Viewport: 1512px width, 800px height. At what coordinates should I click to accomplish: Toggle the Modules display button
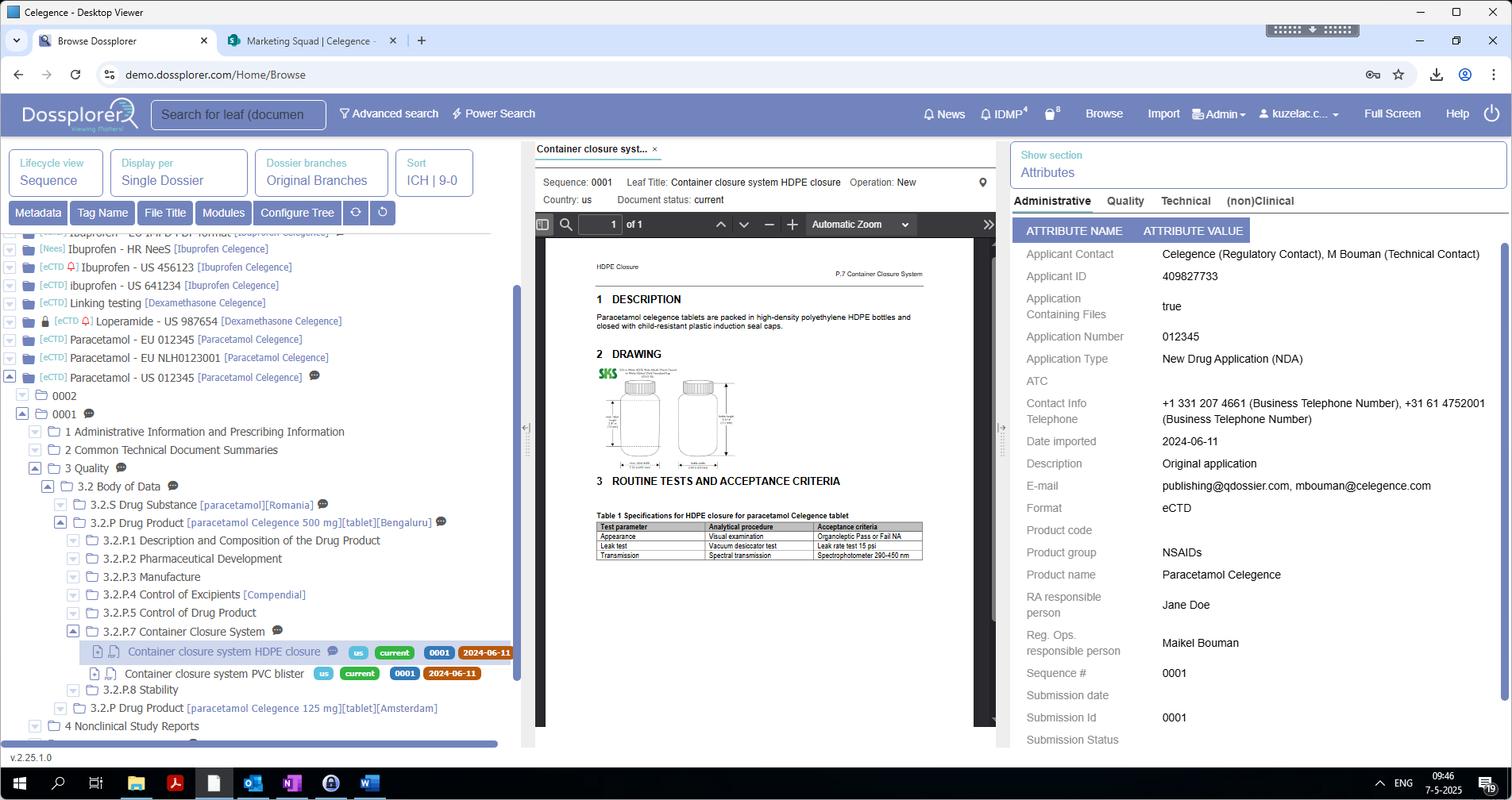(223, 213)
